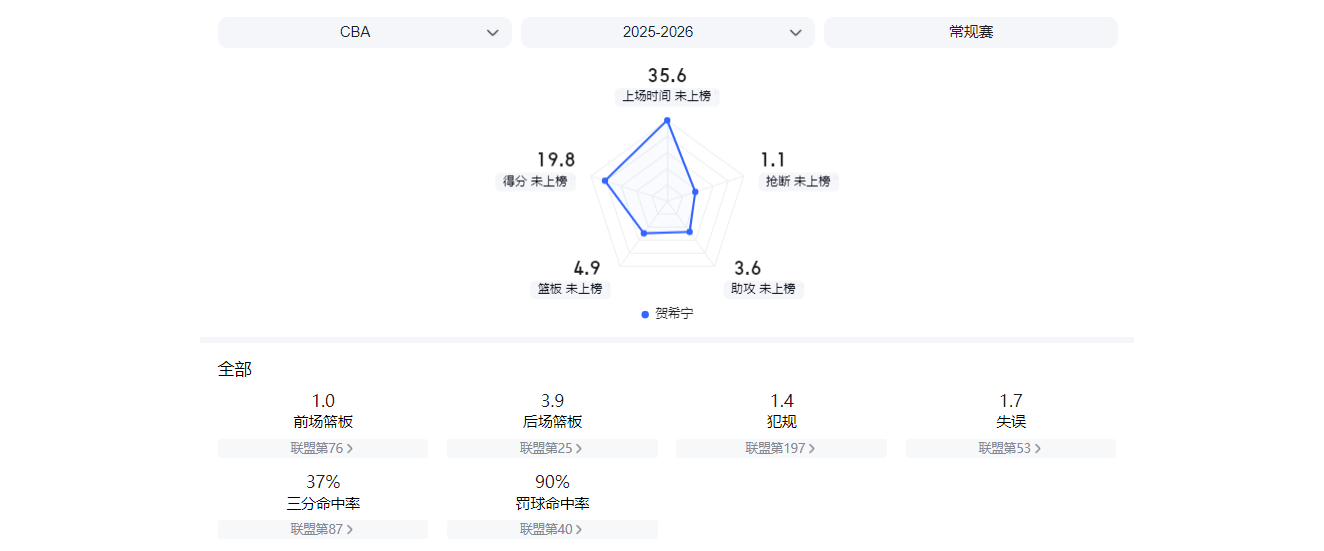
Task: Click the radar chart top data point
Action: coord(667,120)
